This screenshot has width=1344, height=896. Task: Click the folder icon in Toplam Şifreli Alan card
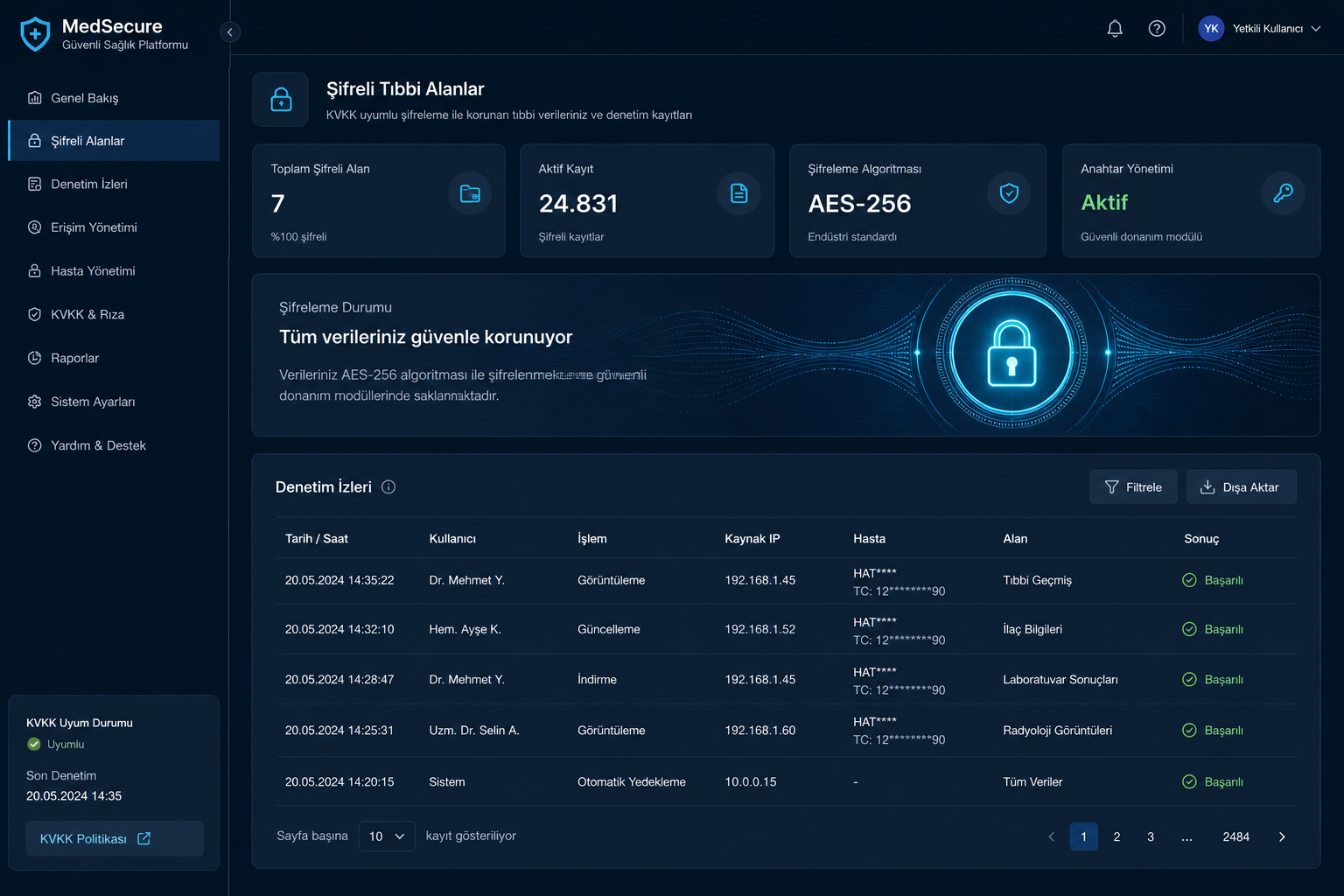[x=470, y=193]
